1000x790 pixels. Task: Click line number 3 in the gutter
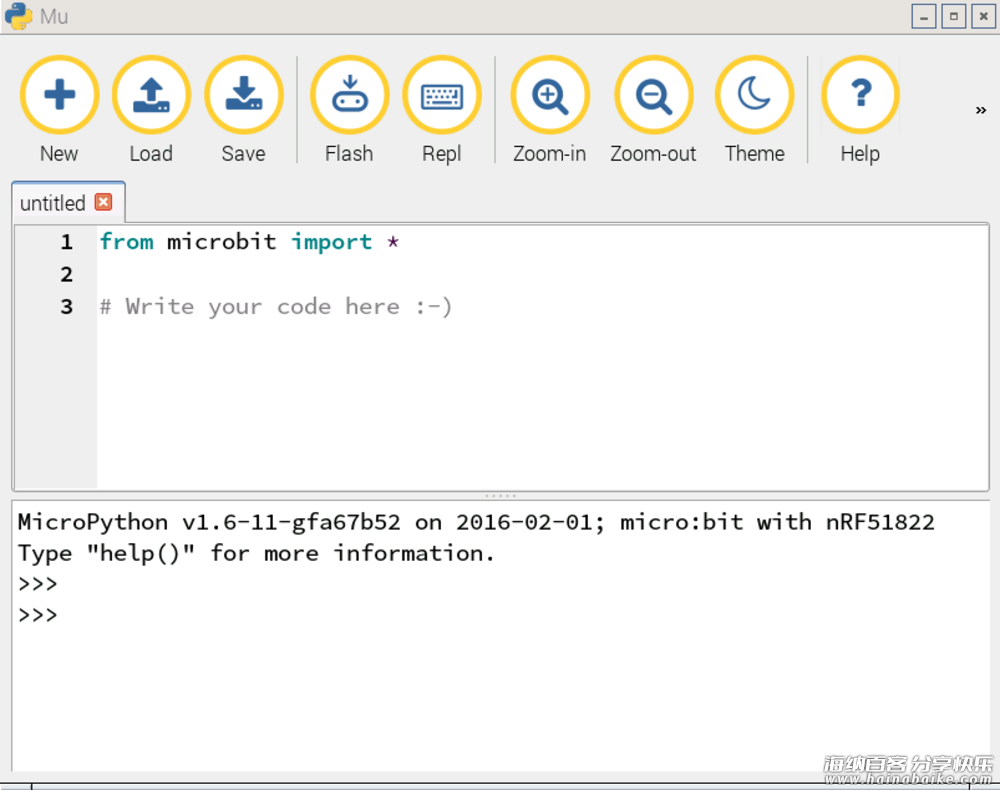coord(66,307)
